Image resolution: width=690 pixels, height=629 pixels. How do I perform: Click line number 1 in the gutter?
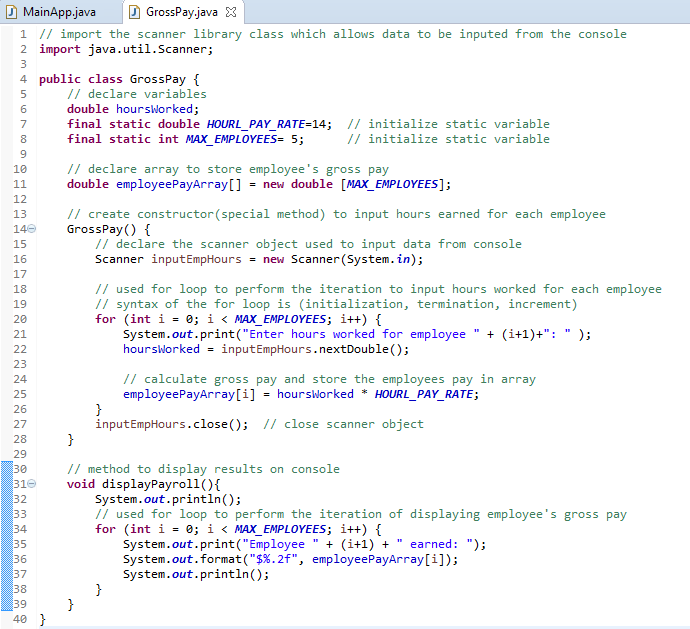pyautogui.click(x=23, y=34)
